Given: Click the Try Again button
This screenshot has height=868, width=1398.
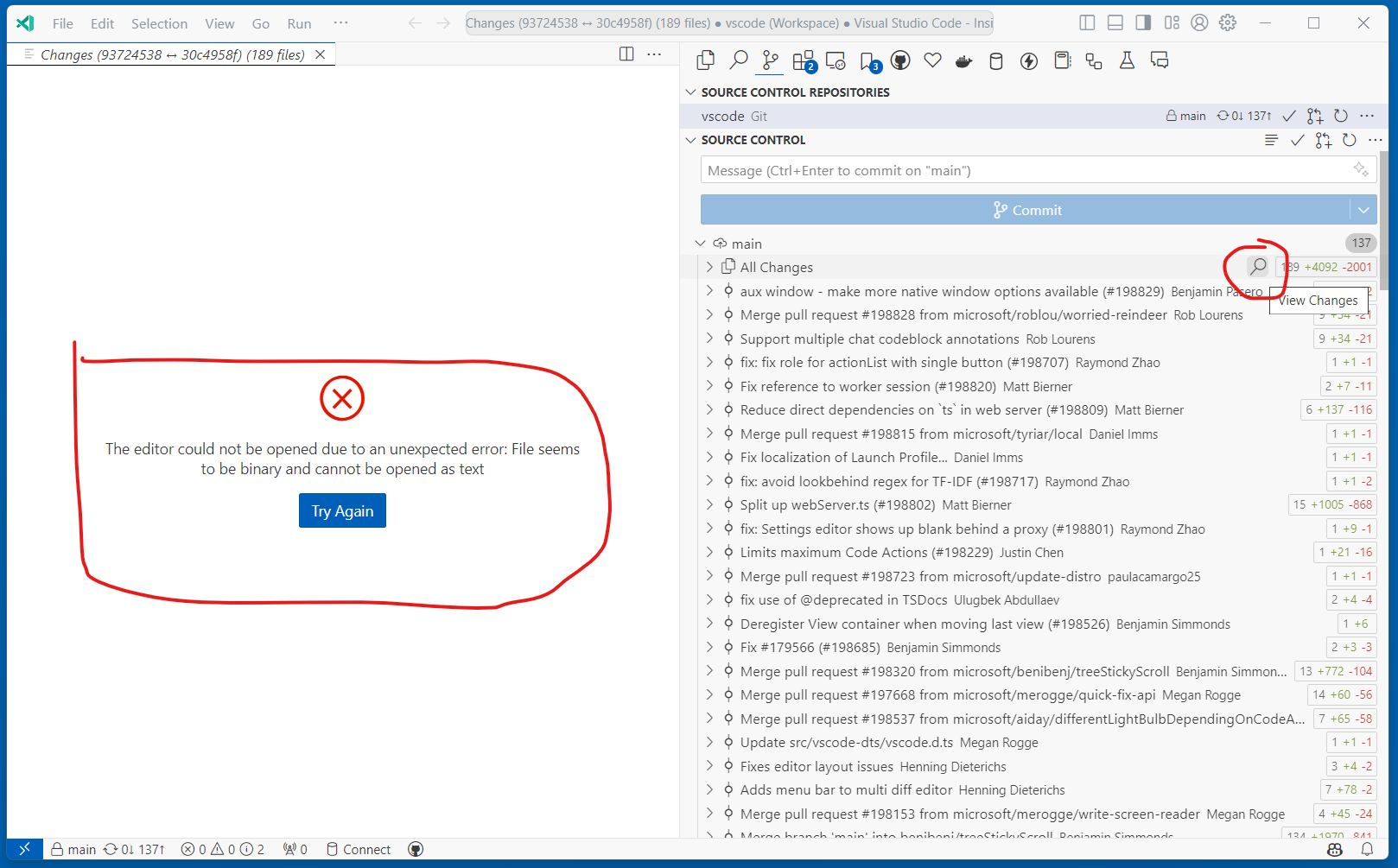Looking at the screenshot, I should [342, 510].
